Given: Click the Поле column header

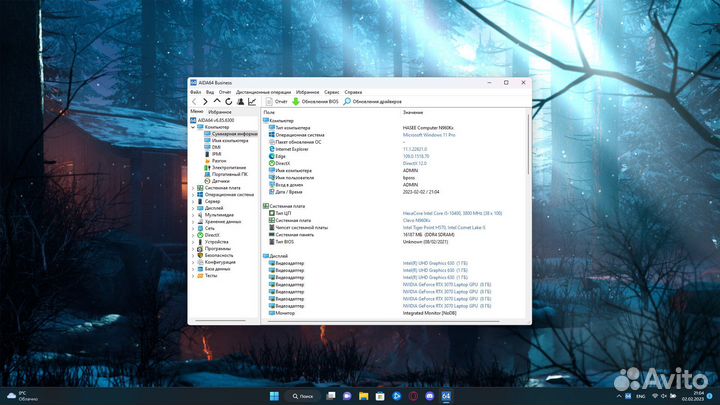Looking at the screenshot, I should click(269, 112).
